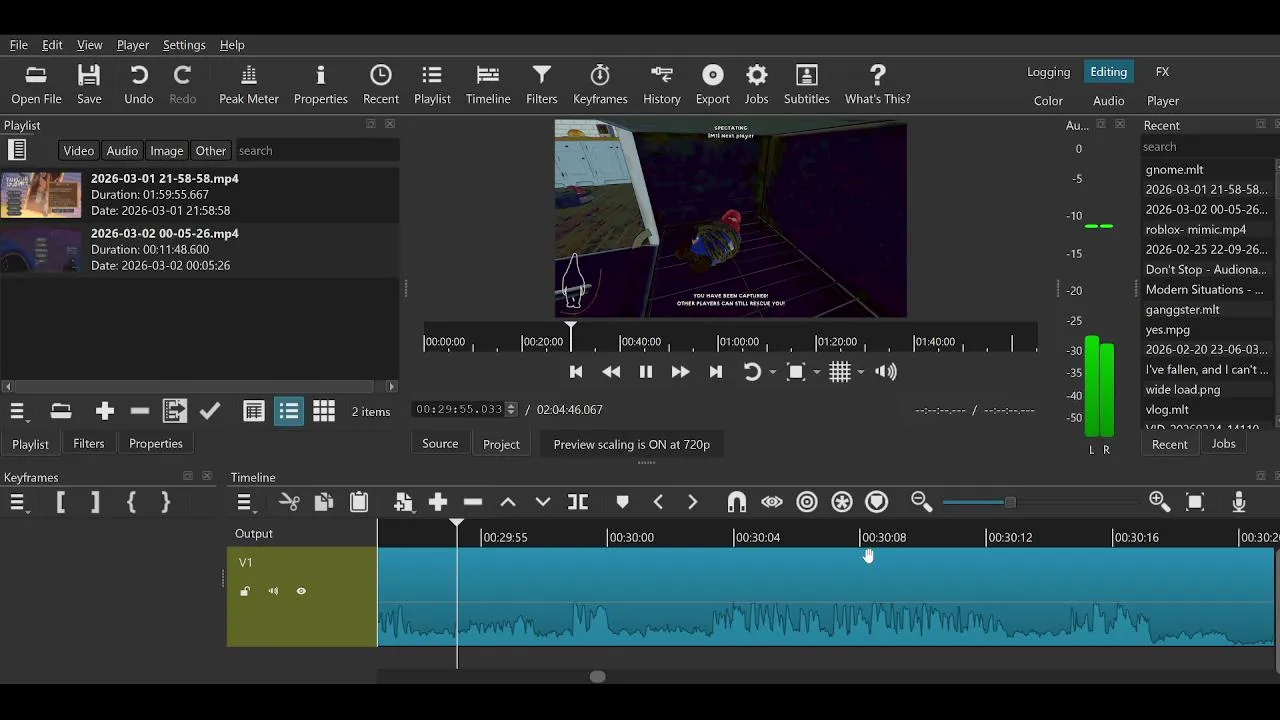Open the Peak Meter panel
The height and width of the screenshot is (720, 1280).
(x=249, y=84)
